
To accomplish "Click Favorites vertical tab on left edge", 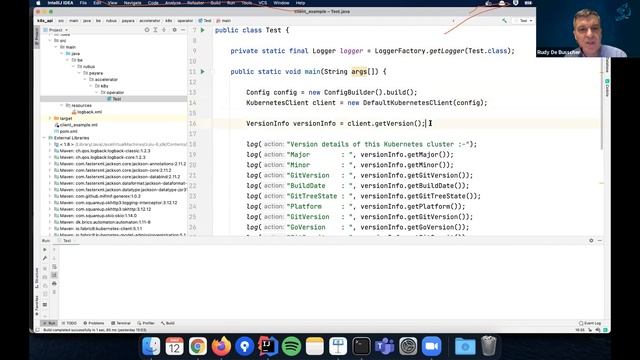I will coord(37,306).
